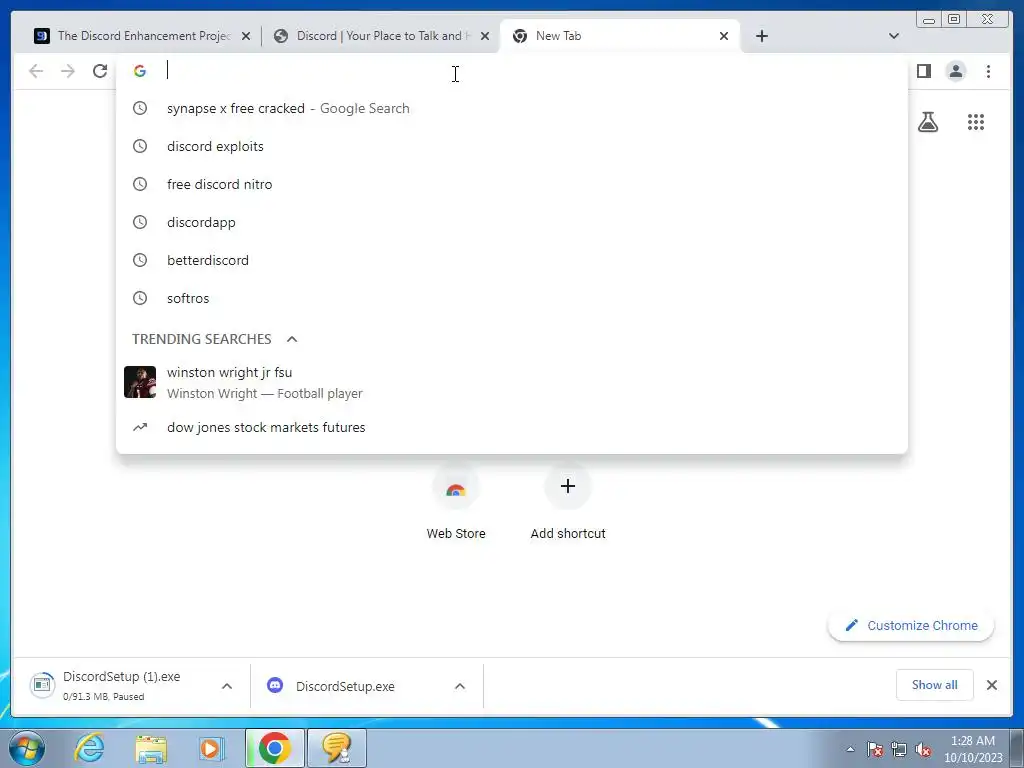Open the Google apps grid
The height and width of the screenshot is (768, 1024).
point(976,122)
